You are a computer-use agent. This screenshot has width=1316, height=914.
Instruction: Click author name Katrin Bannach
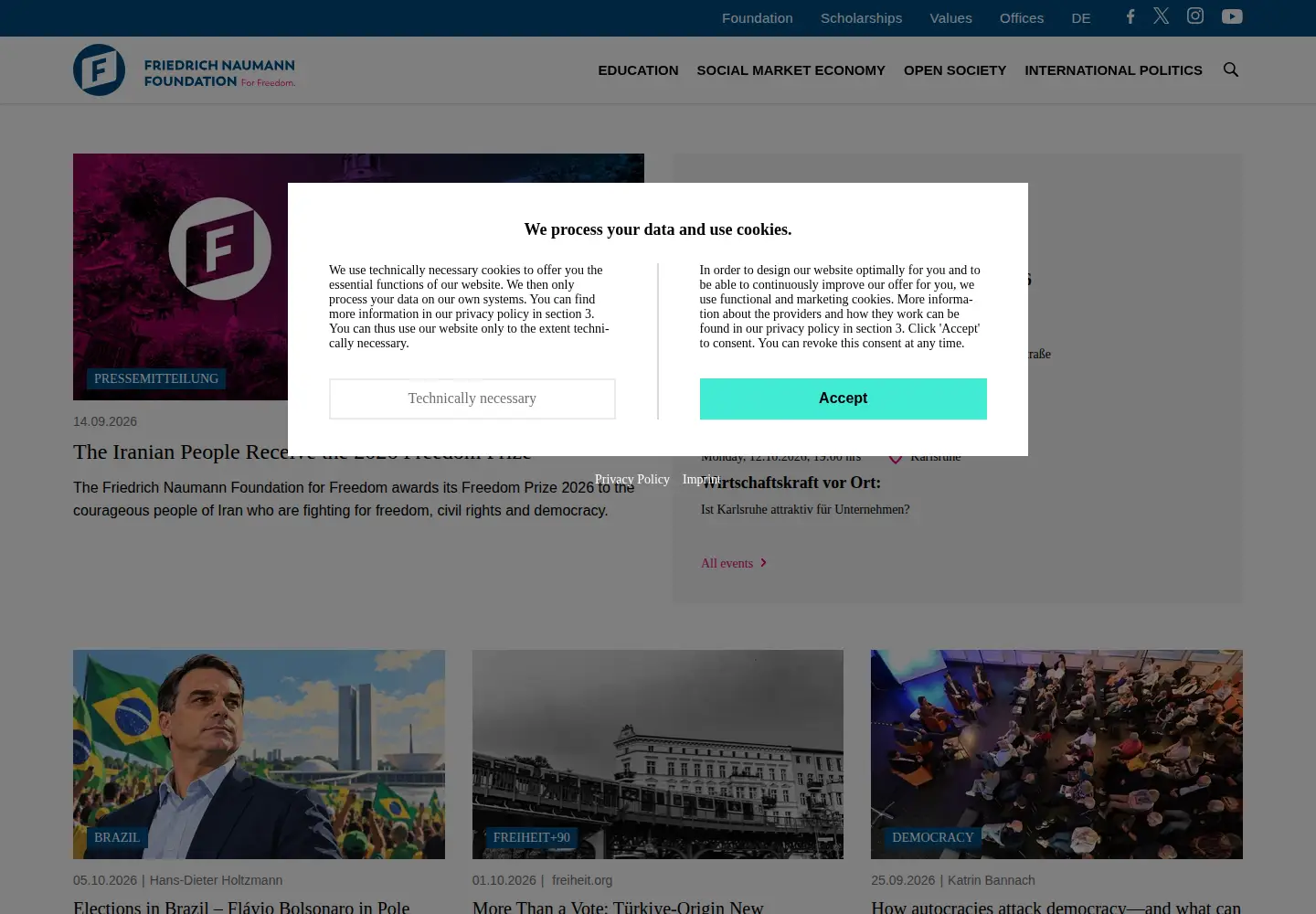click(x=992, y=880)
